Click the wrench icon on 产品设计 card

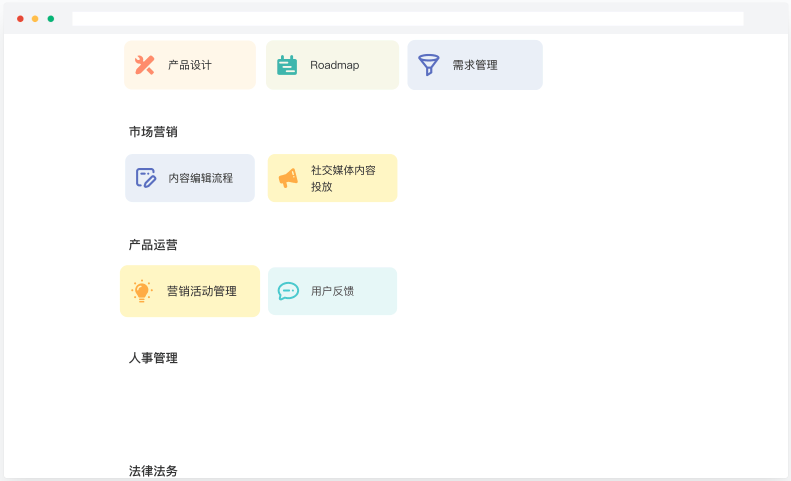pyautogui.click(x=144, y=65)
